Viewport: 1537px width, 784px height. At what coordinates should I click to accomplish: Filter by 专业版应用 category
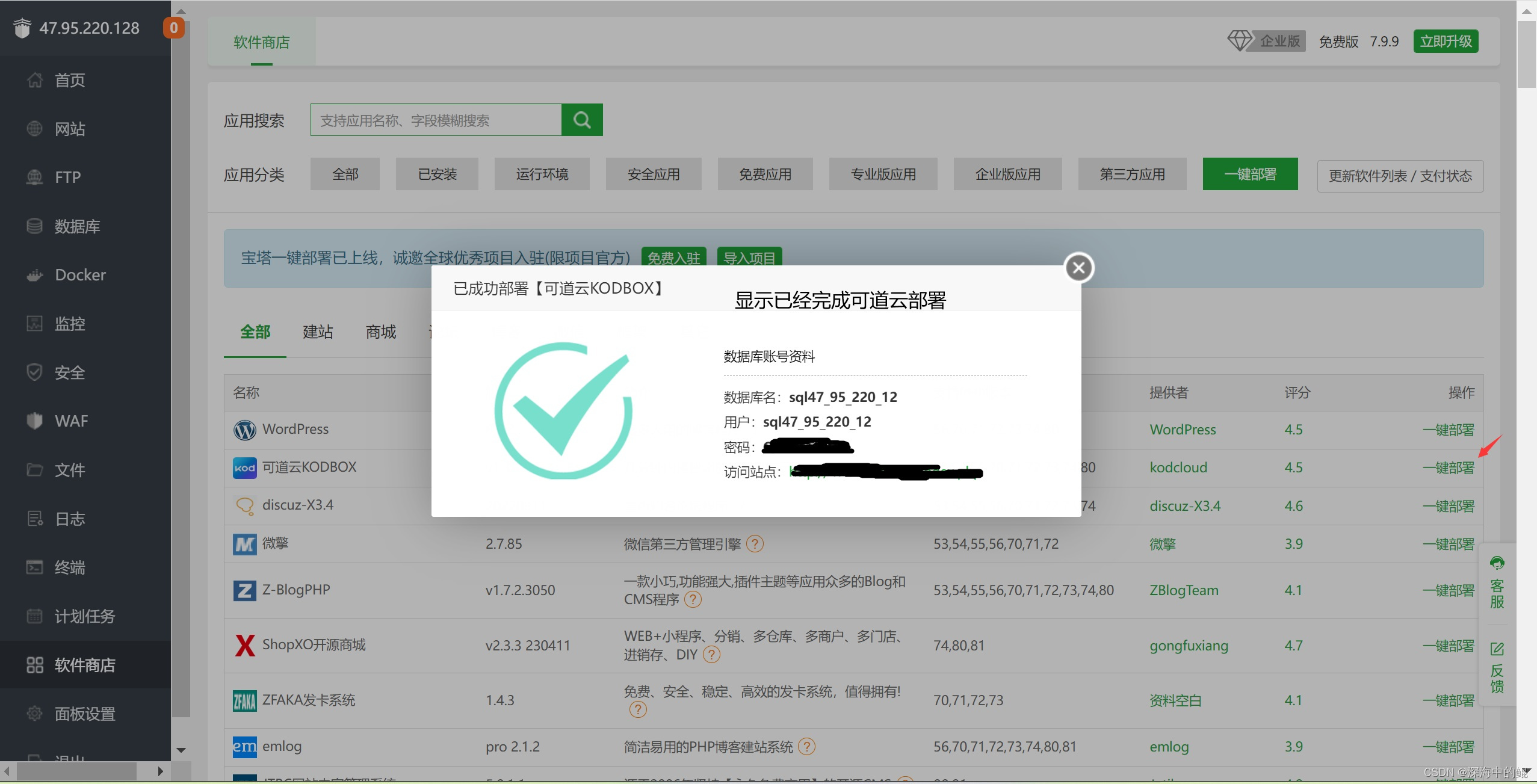tap(883, 174)
